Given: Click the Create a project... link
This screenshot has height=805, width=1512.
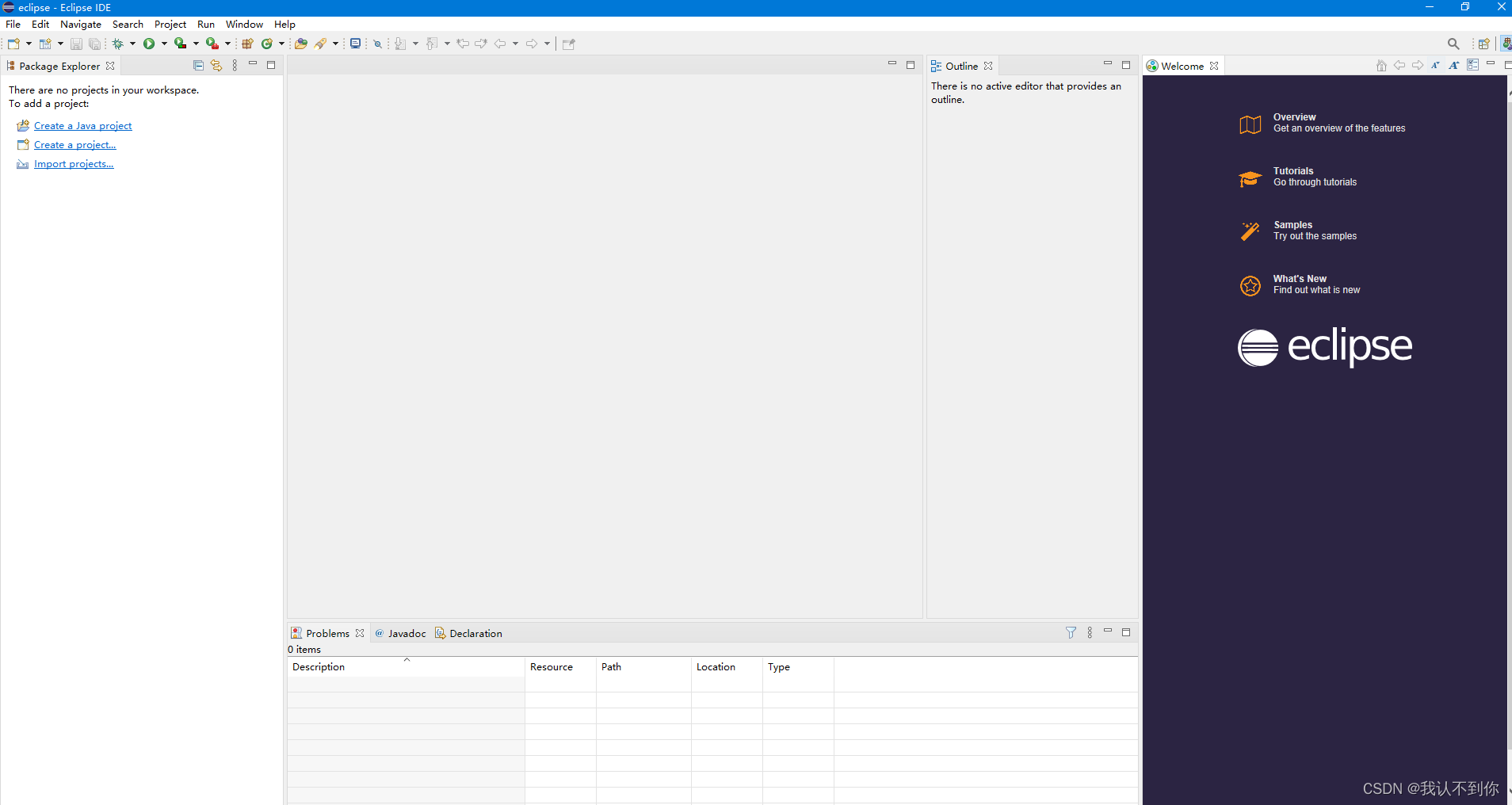Looking at the screenshot, I should tap(75, 144).
